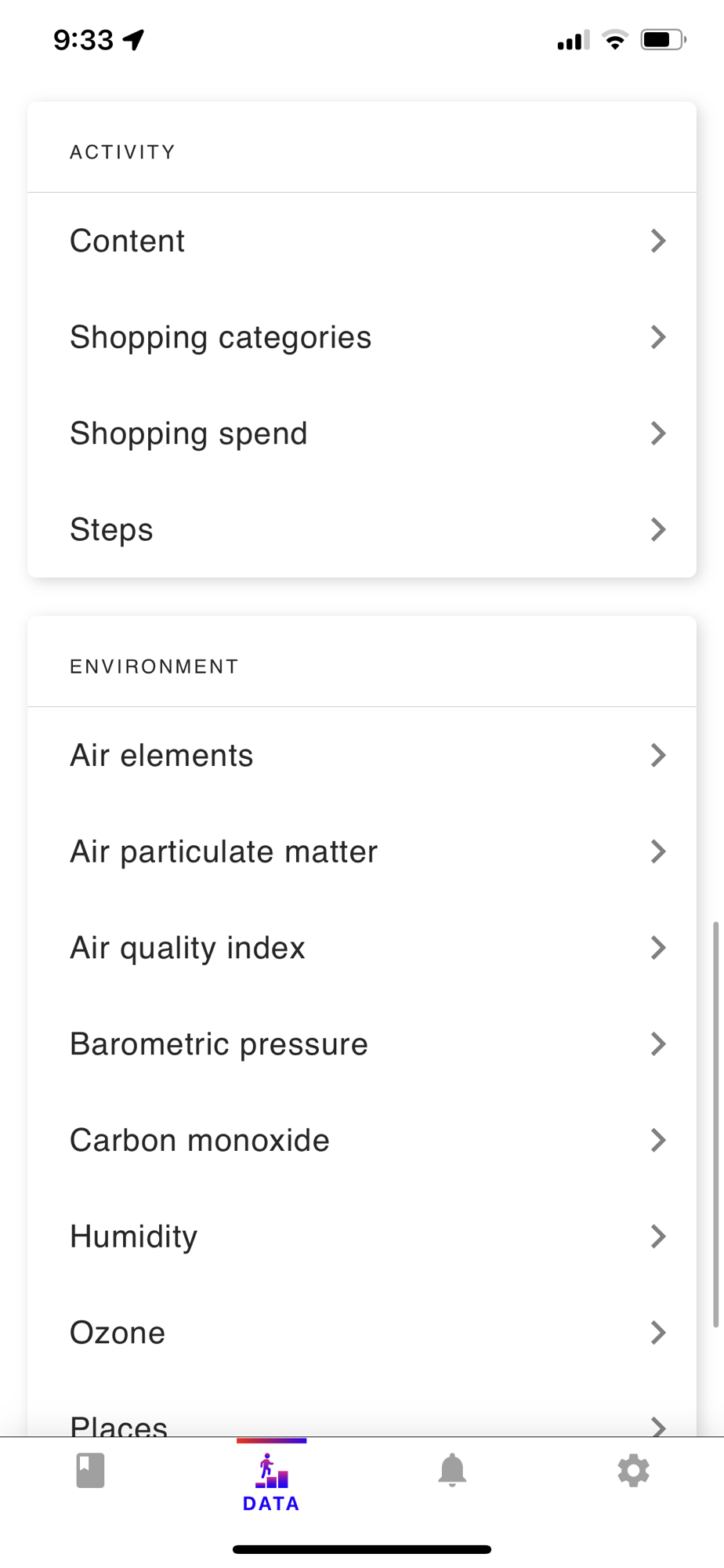724x1568 pixels.
Task: Click the vertical scrollbar indicator
Action: click(715, 1125)
